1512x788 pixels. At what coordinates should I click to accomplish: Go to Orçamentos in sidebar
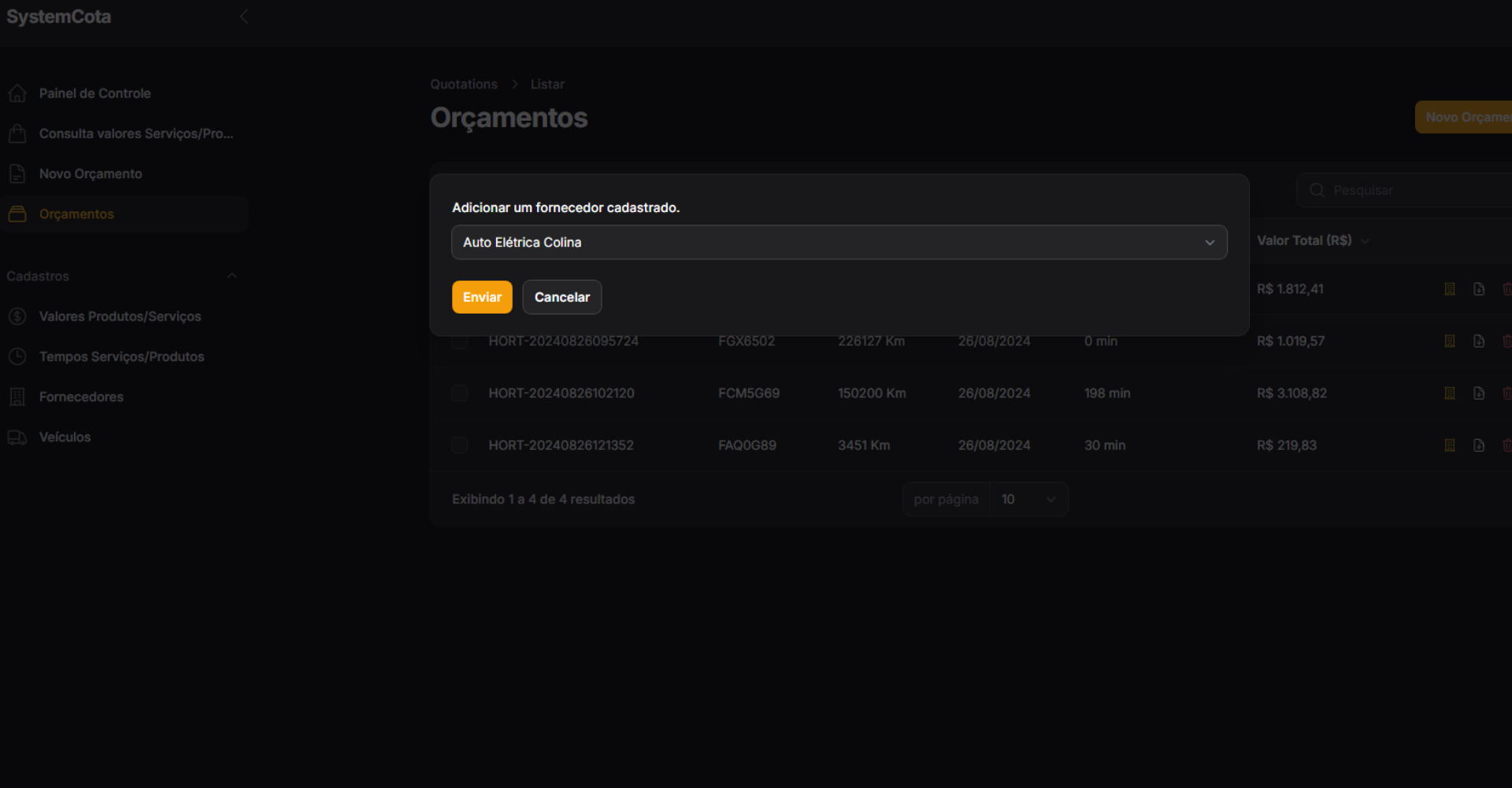coord(124,214)
